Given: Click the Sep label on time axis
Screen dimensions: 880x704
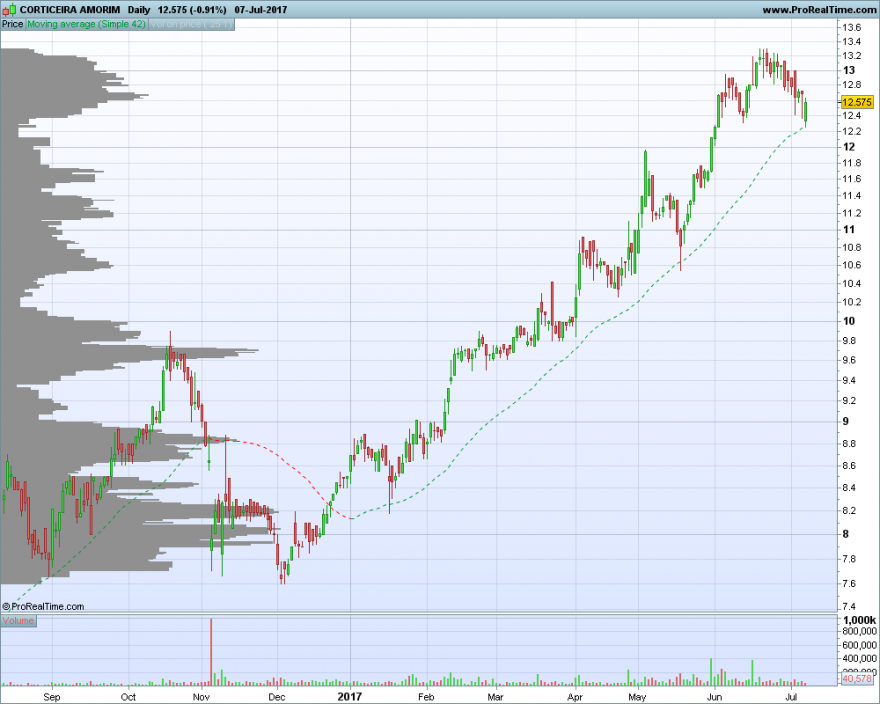Looking at the screenshot, I should click(52, 697).
